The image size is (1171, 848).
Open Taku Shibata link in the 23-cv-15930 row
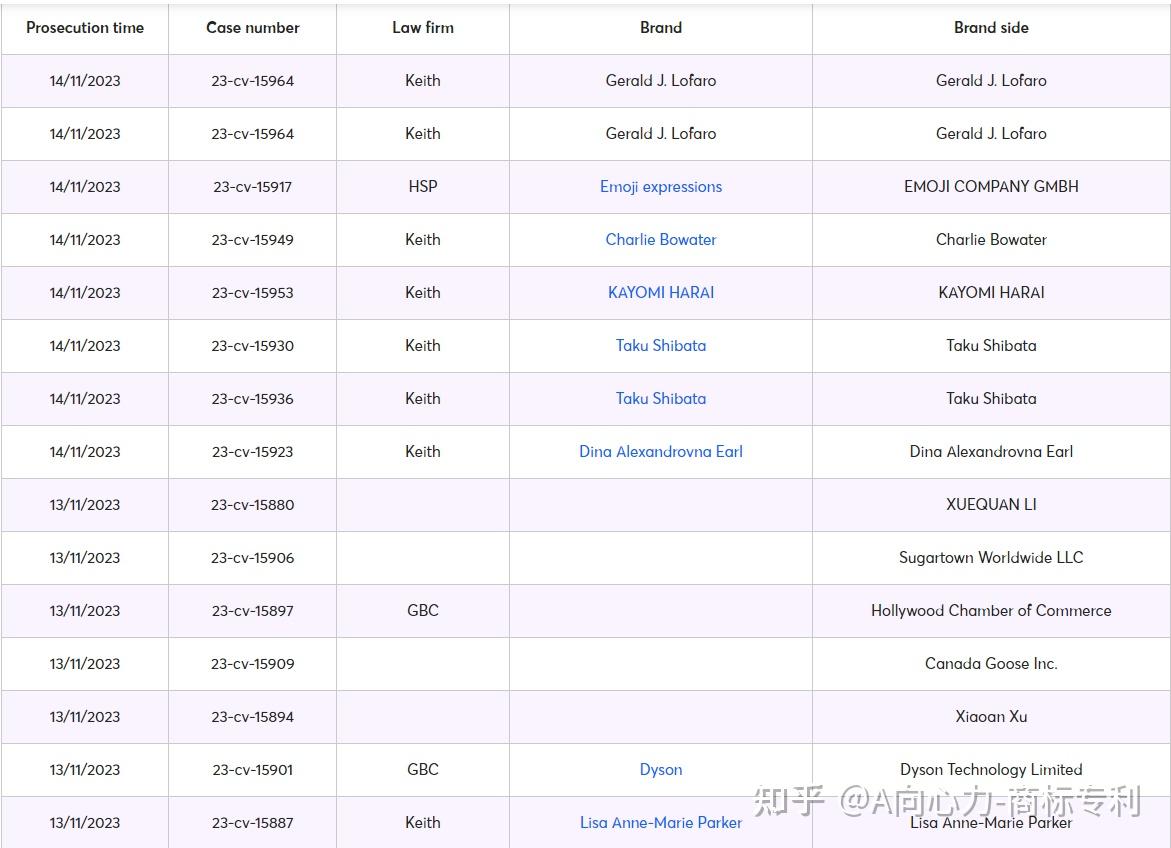click(x=661, y=346)
